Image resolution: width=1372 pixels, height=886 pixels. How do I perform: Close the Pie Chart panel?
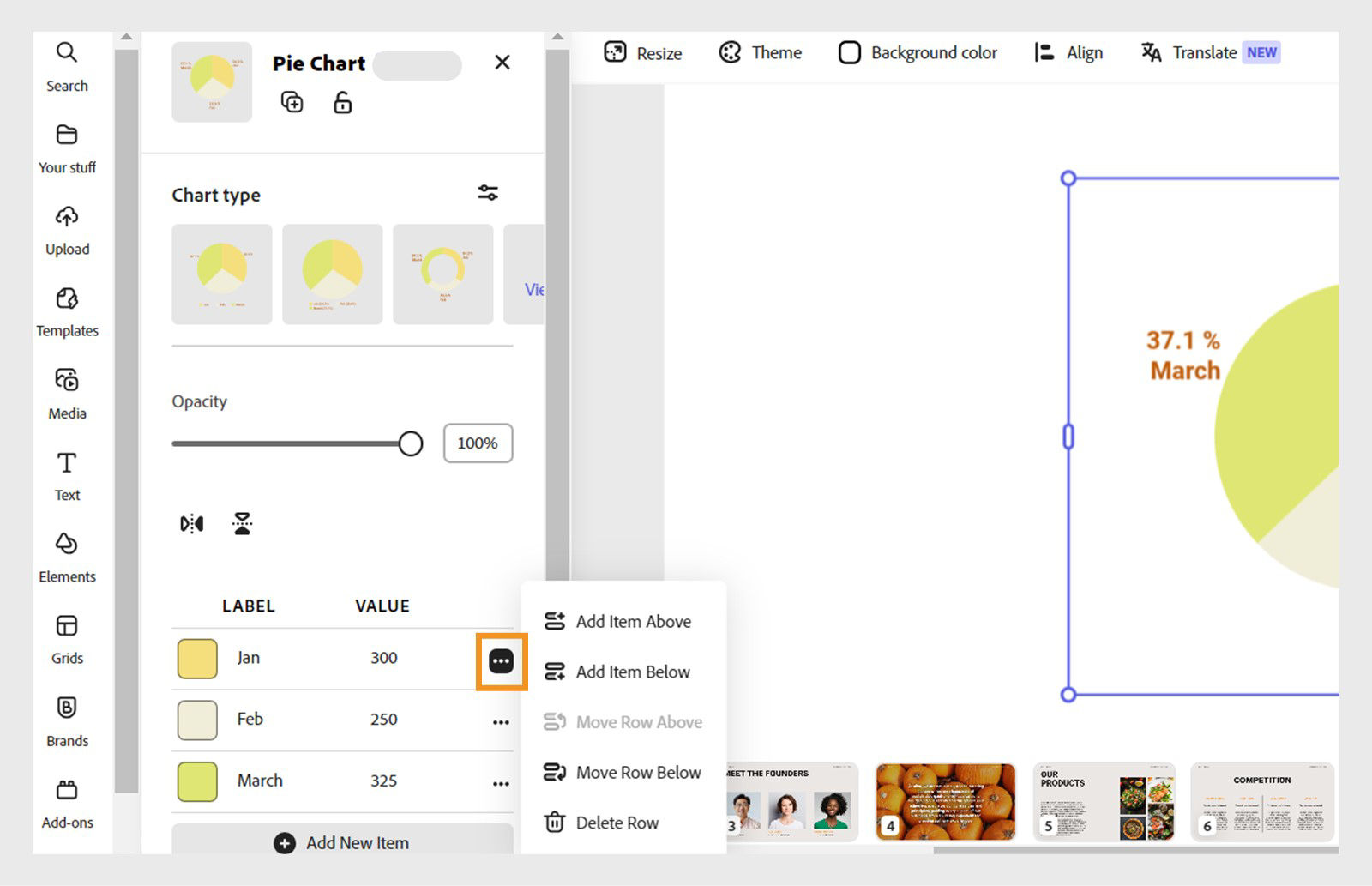(502, 63)
